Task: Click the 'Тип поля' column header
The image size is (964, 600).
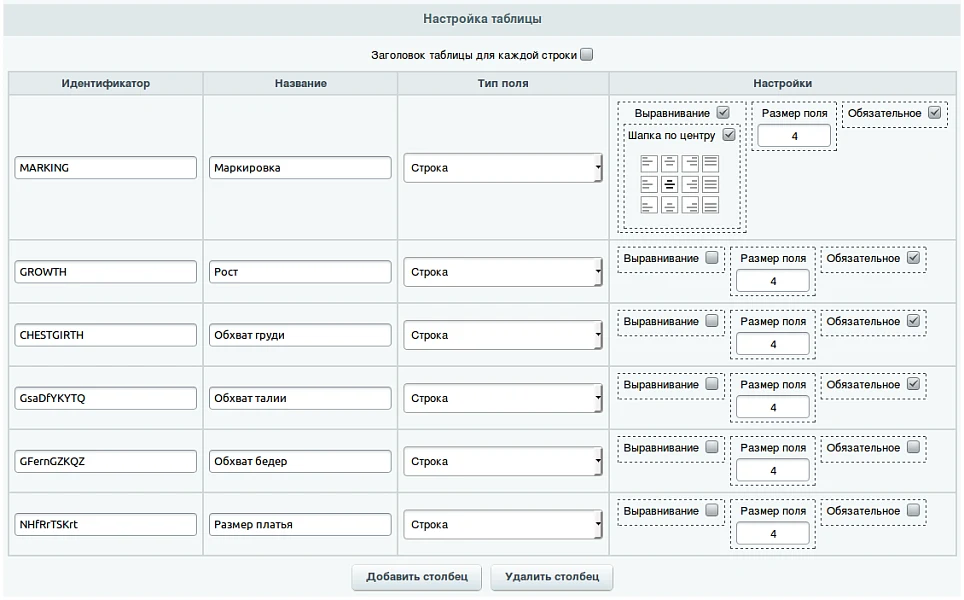Action: 503,83
